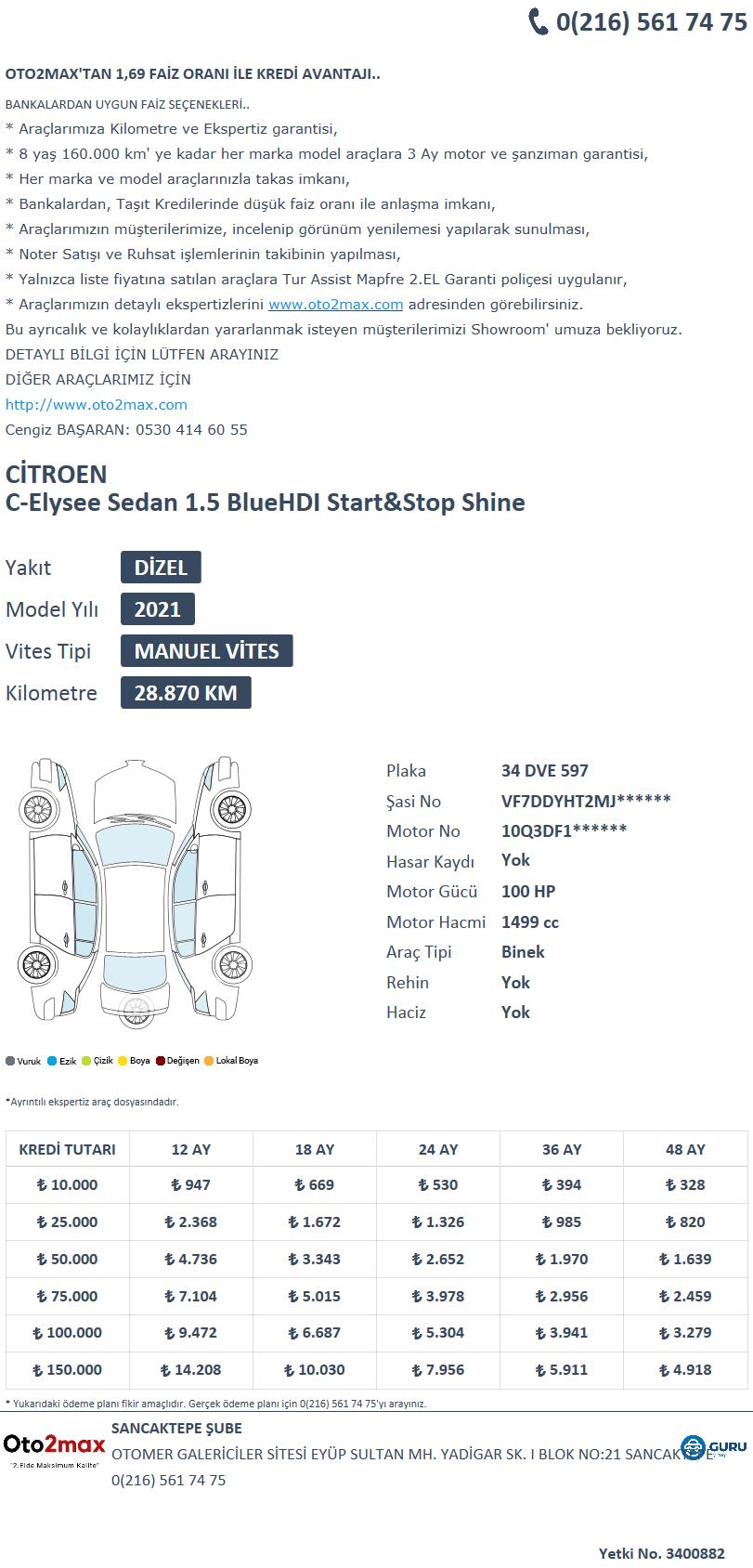Click the yellow Boya legend dot
Image resolution: width=753 pixels, height=1568 pixels.
coord(123,1061)
